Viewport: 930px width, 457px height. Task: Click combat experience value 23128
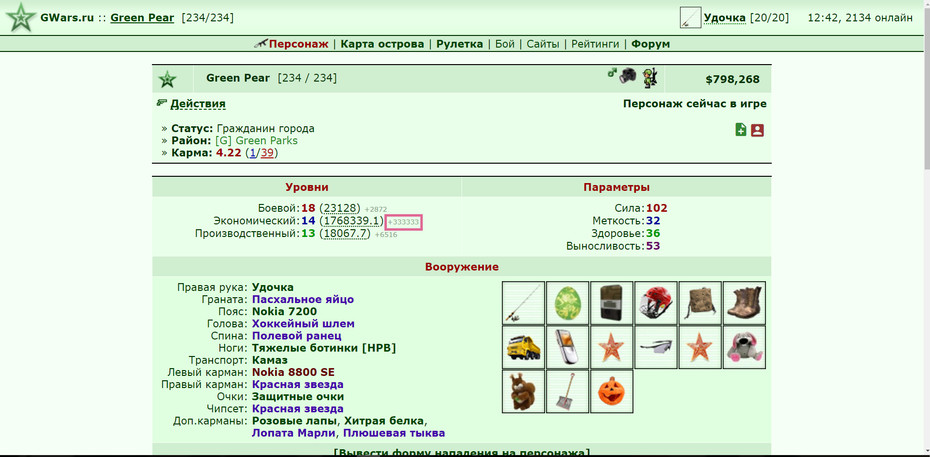(x=342, y=208)
